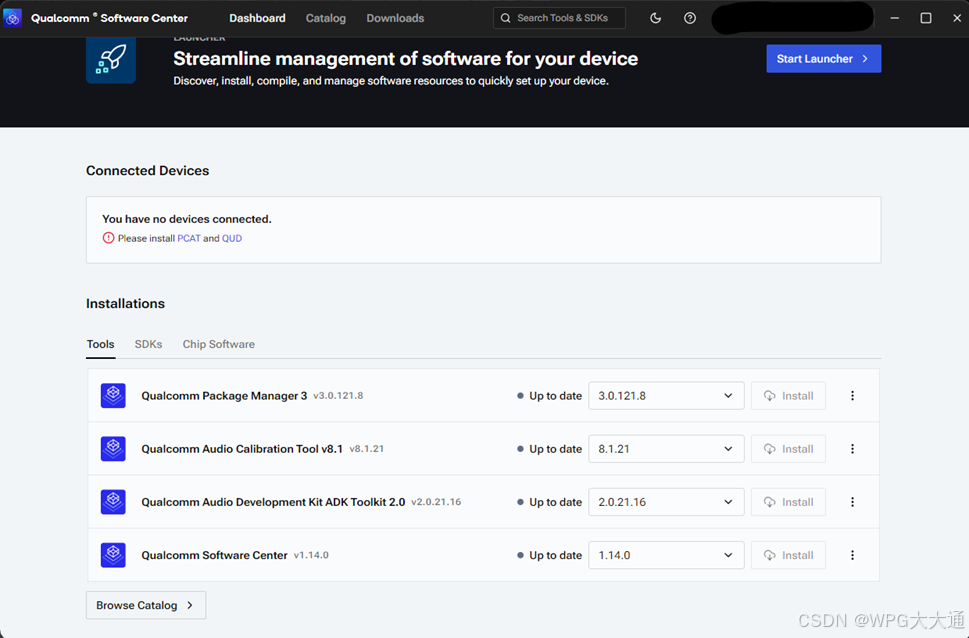Screen dimensions: 969x638
Task: Open more options for ADK Toolkit 2.0
Action: click(x=852, y=502)
